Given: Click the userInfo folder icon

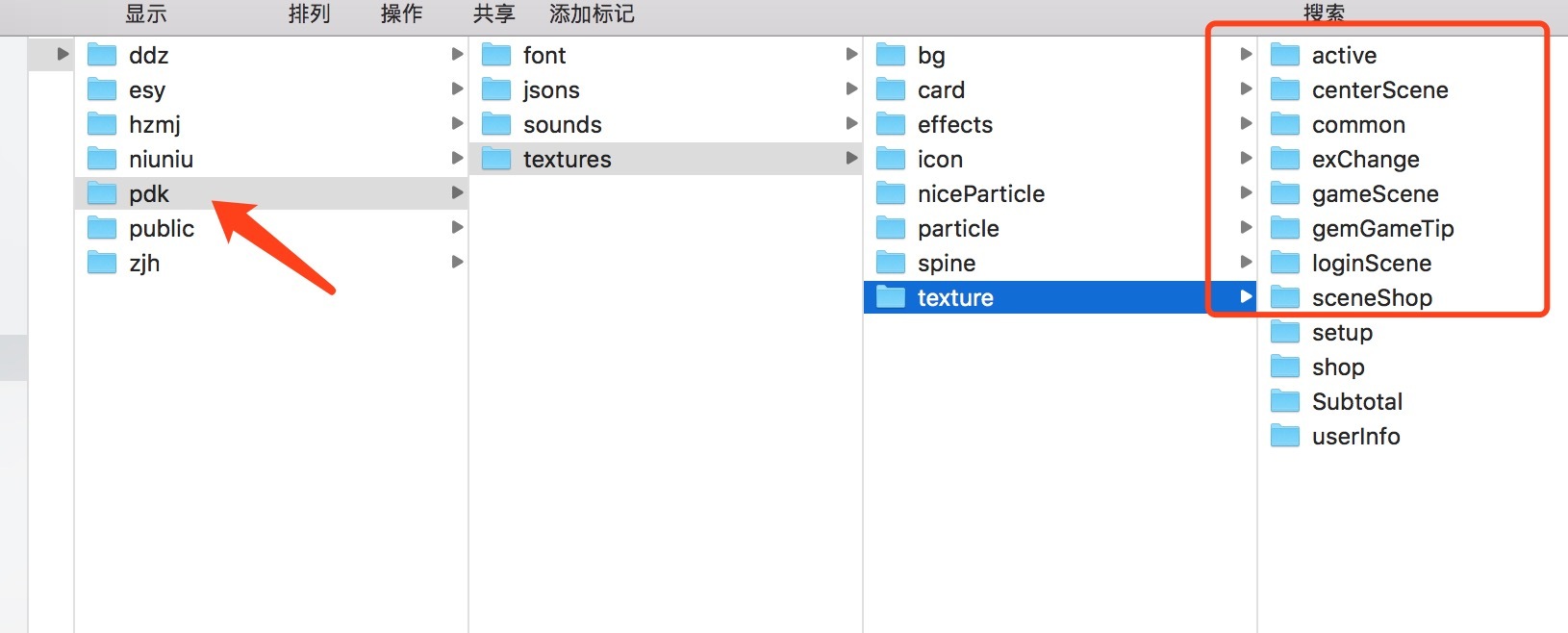Looking at the screenshot, I should pos(1285,436).
